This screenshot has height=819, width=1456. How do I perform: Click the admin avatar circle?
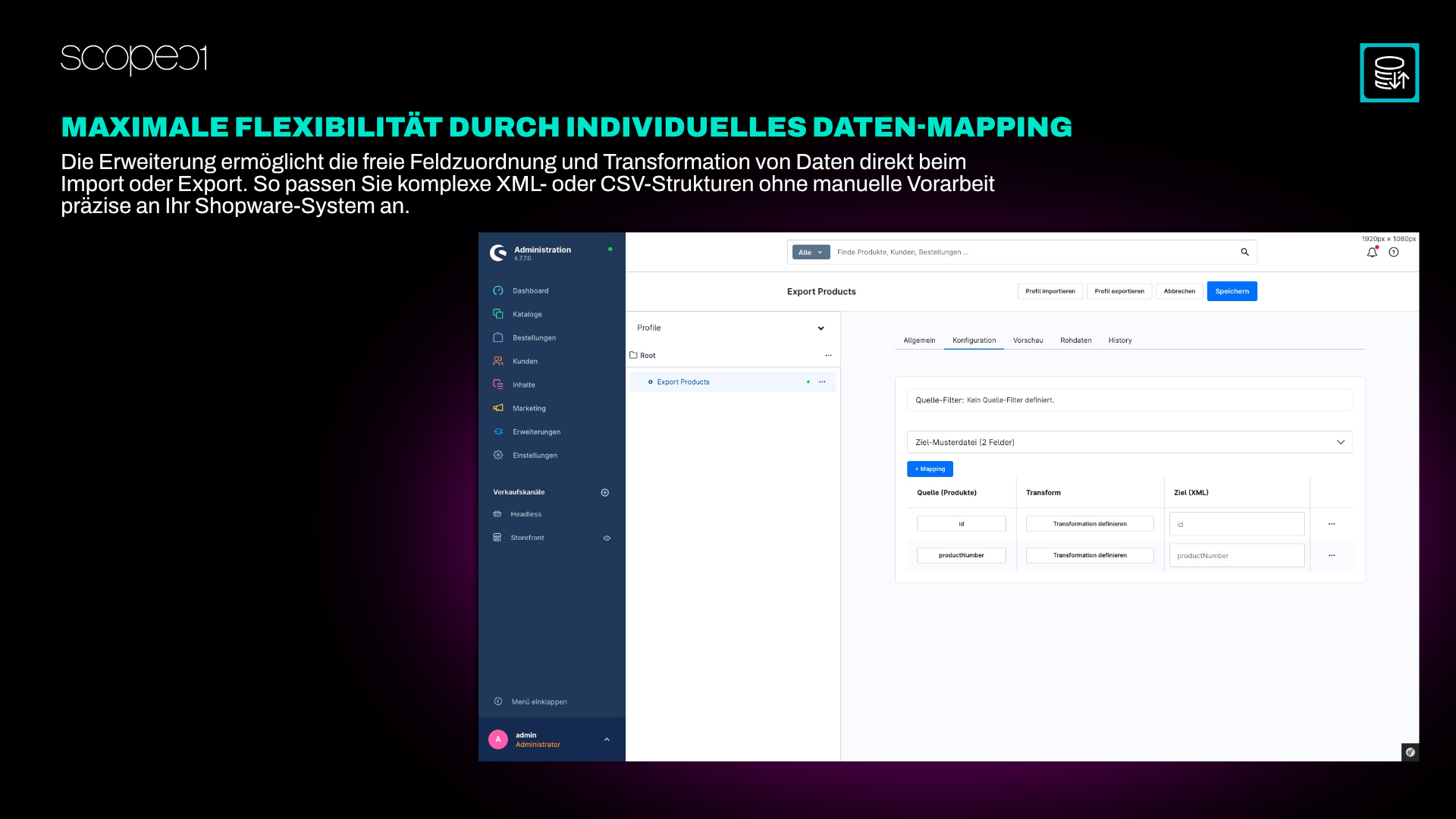pyautogui.click(x=498, y=739)
